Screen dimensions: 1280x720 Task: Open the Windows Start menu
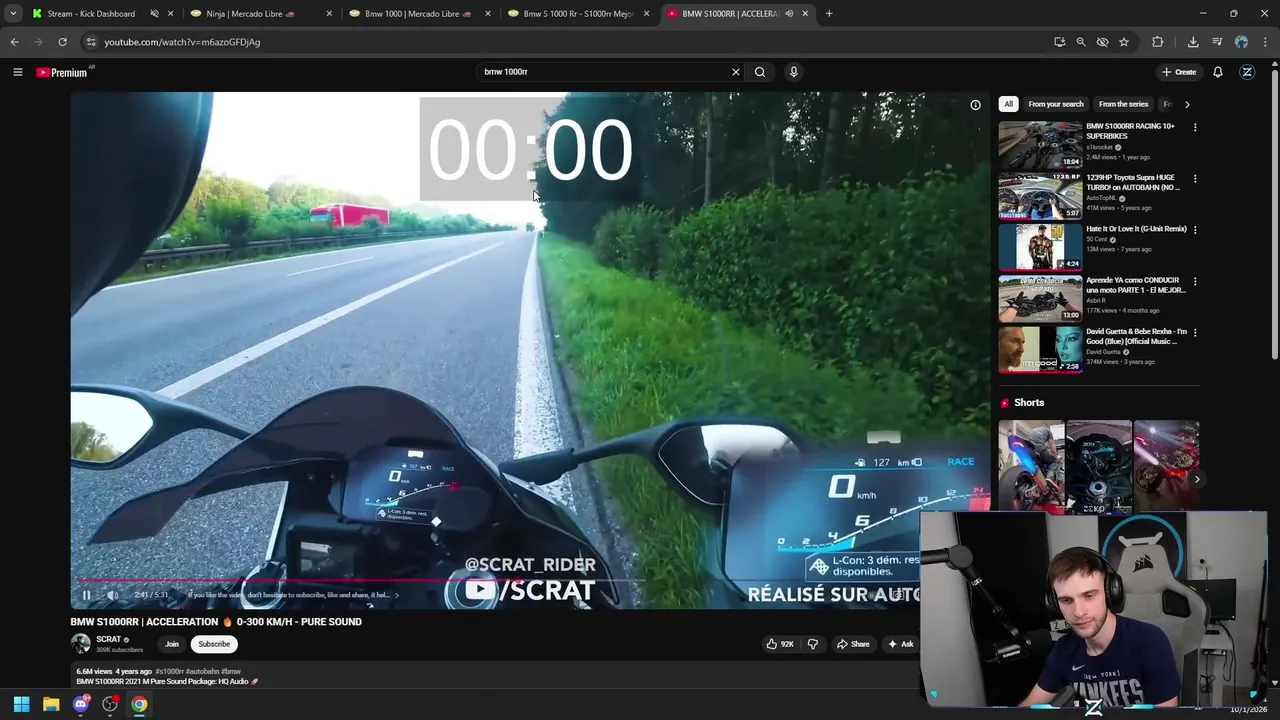21,704
